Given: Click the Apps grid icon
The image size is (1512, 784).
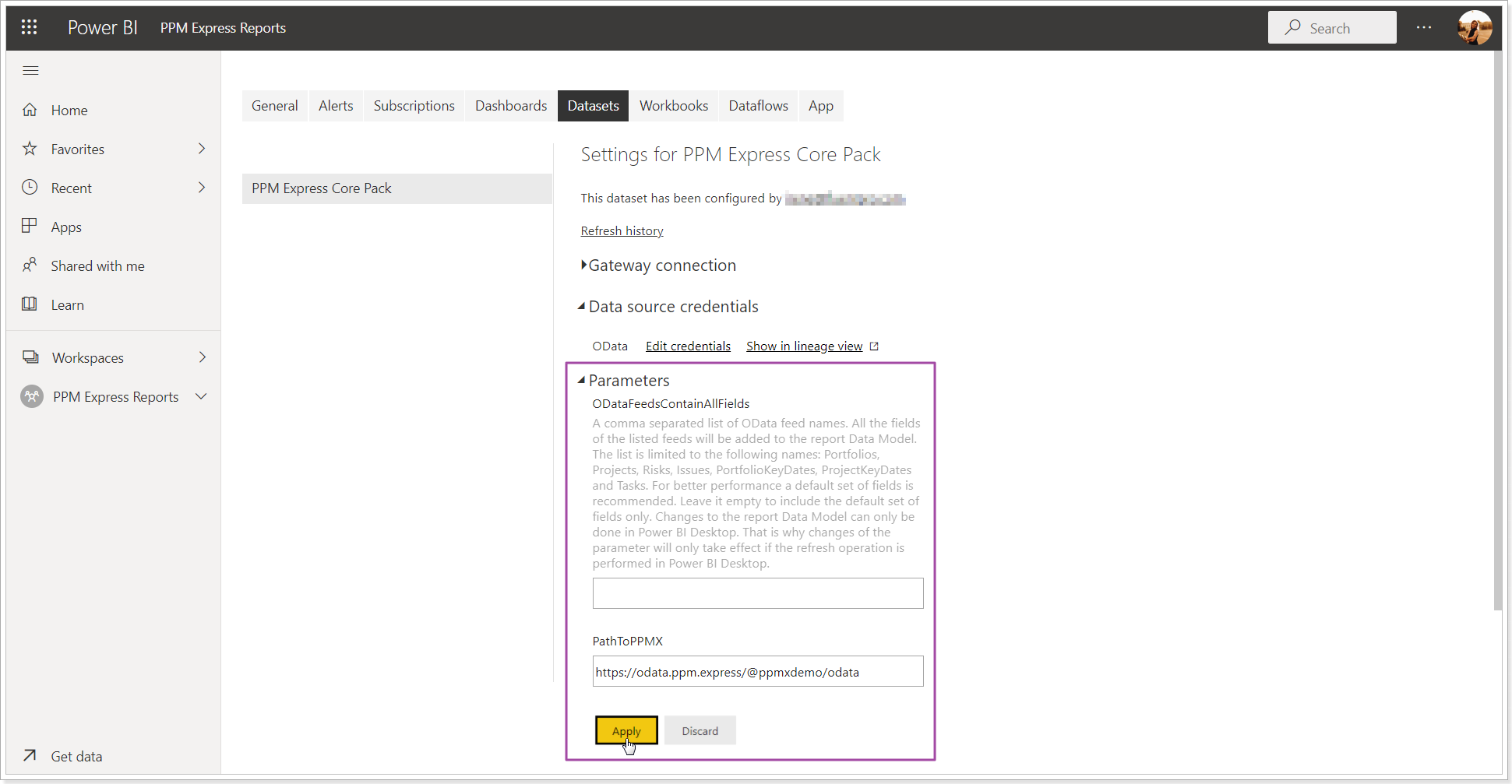Looking at the screenshot, I should click(x=30, y=227).
